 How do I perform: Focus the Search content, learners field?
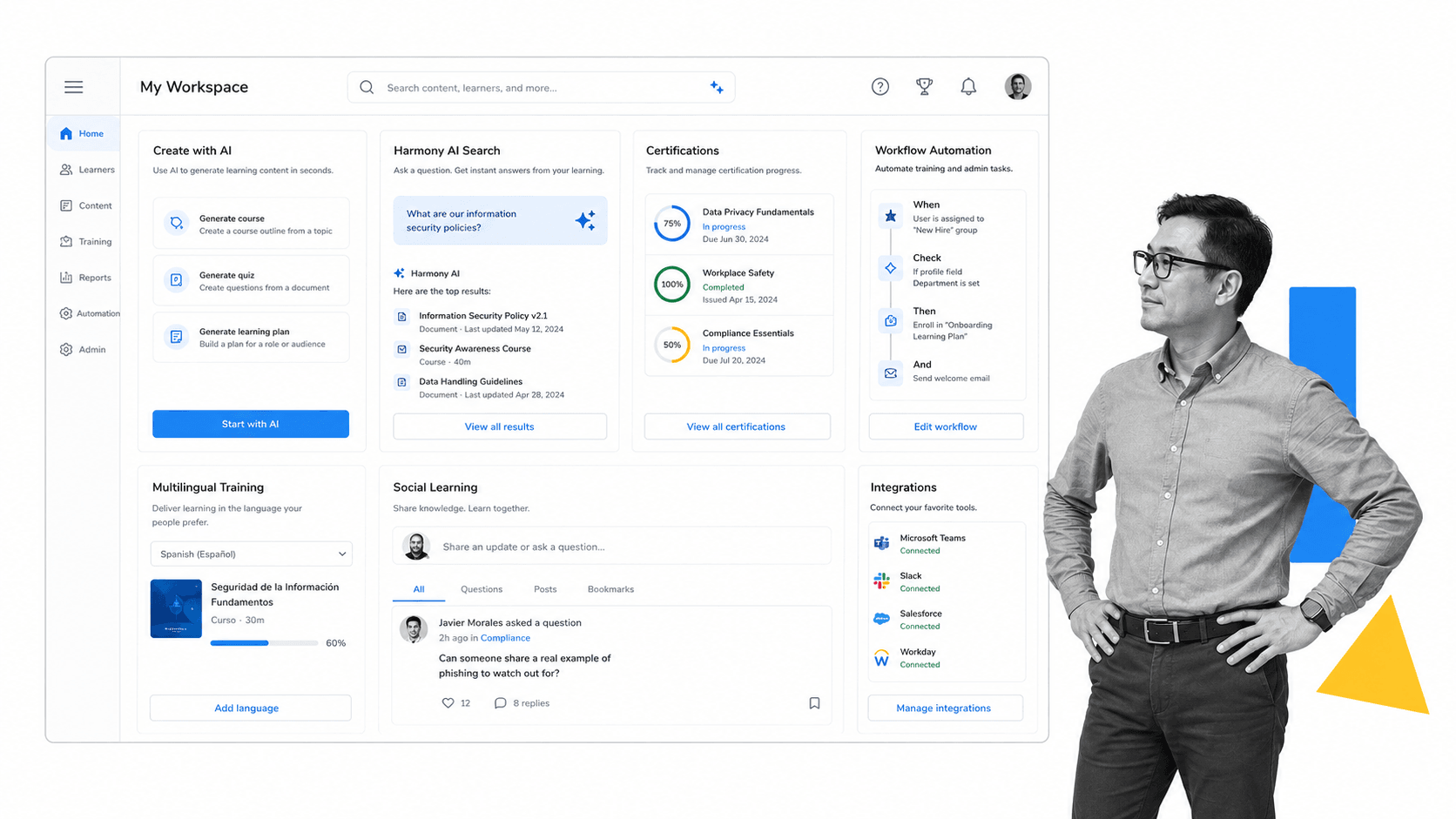[x=542, y=87]
